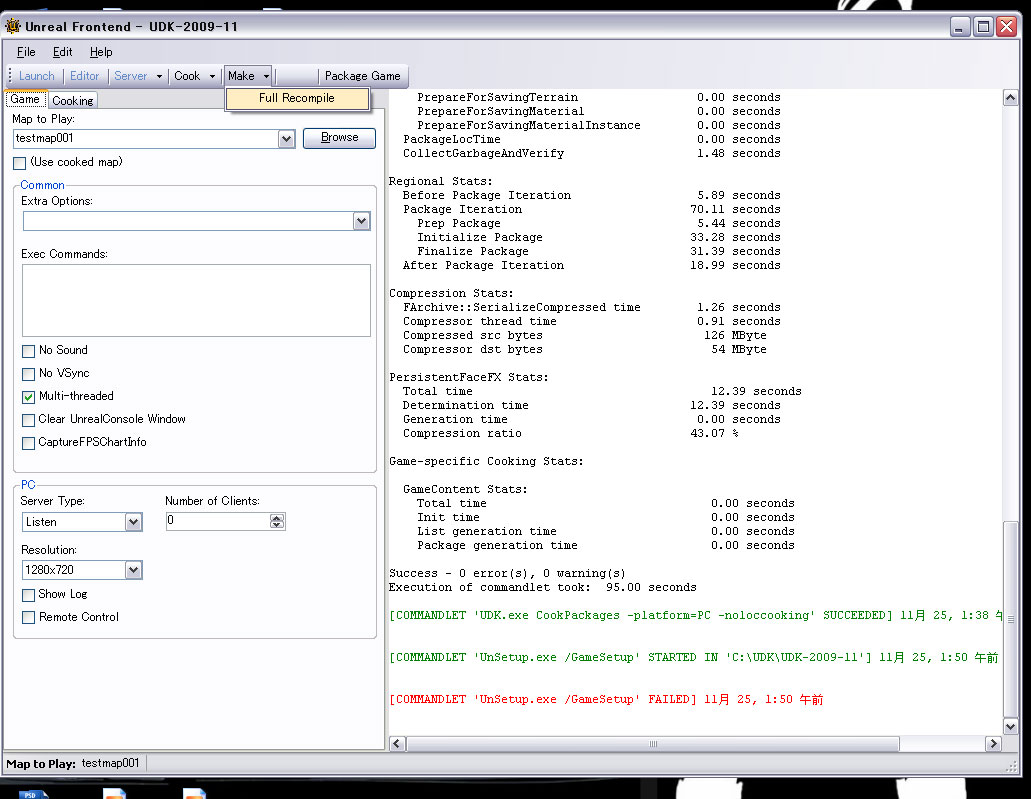1031x799 pixels.
Task: Minimize the Unreal Frontend window
Action: [960, 27]
